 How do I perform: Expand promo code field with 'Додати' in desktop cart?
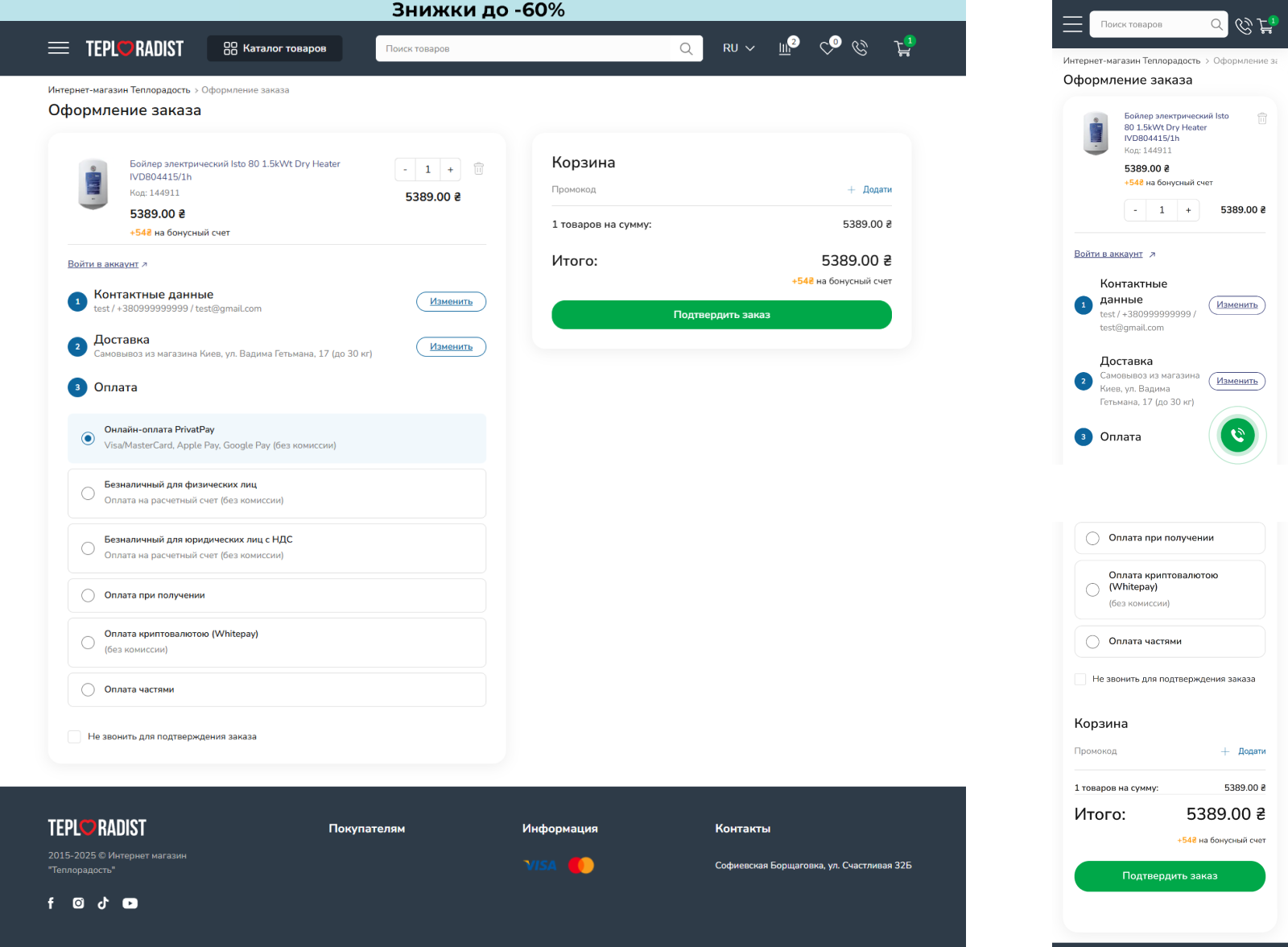[870, 190]
